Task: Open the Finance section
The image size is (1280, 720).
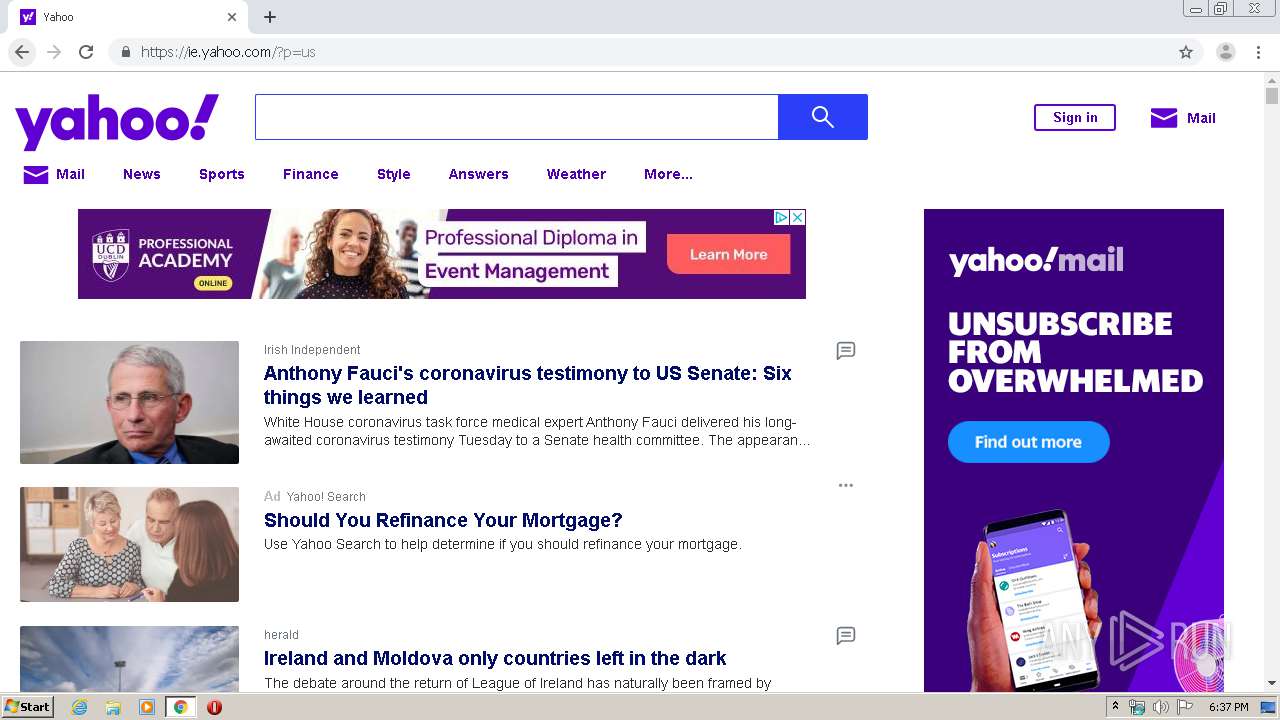Action: 311,174
